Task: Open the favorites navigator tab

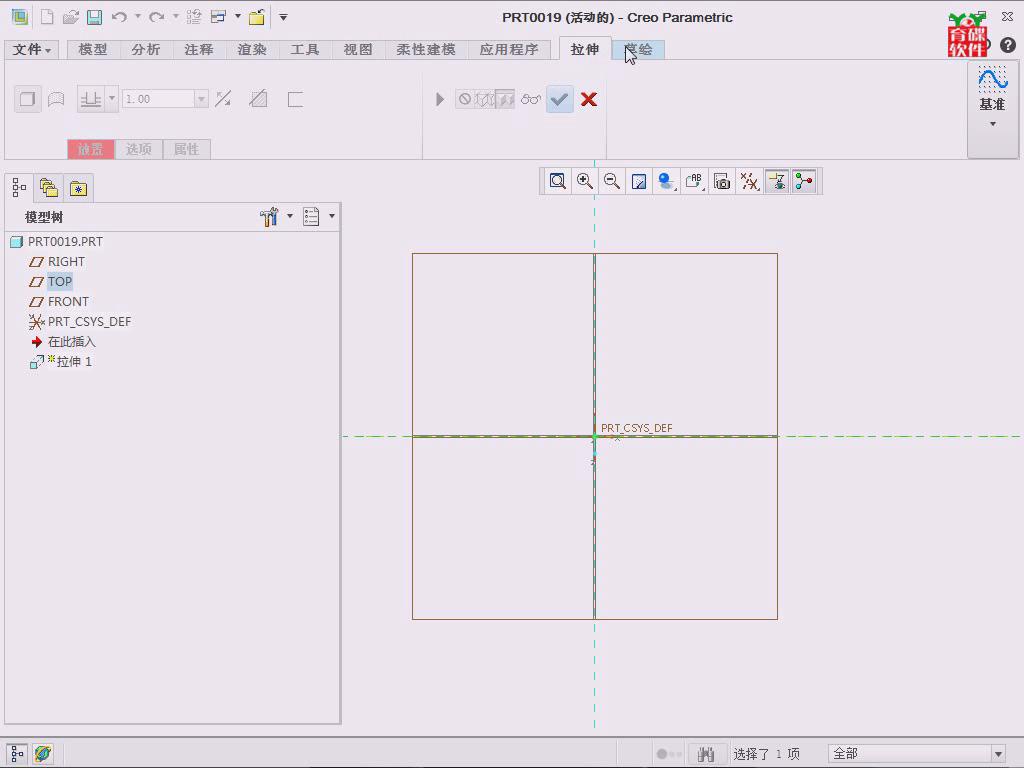Action: (78, 188)
